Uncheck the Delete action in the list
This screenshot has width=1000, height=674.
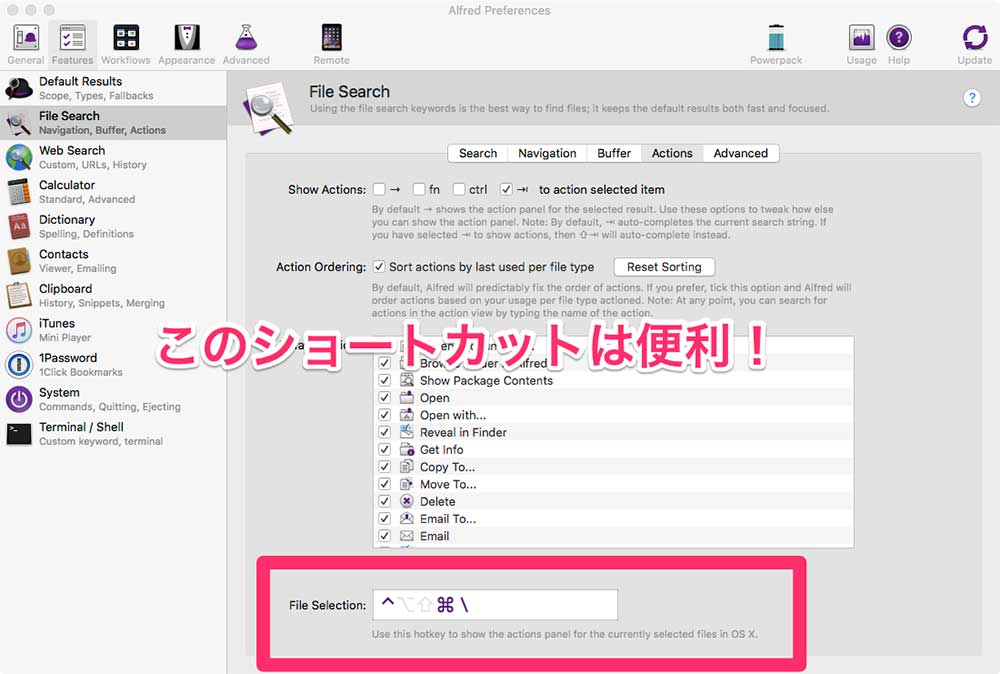coord(385,501)
